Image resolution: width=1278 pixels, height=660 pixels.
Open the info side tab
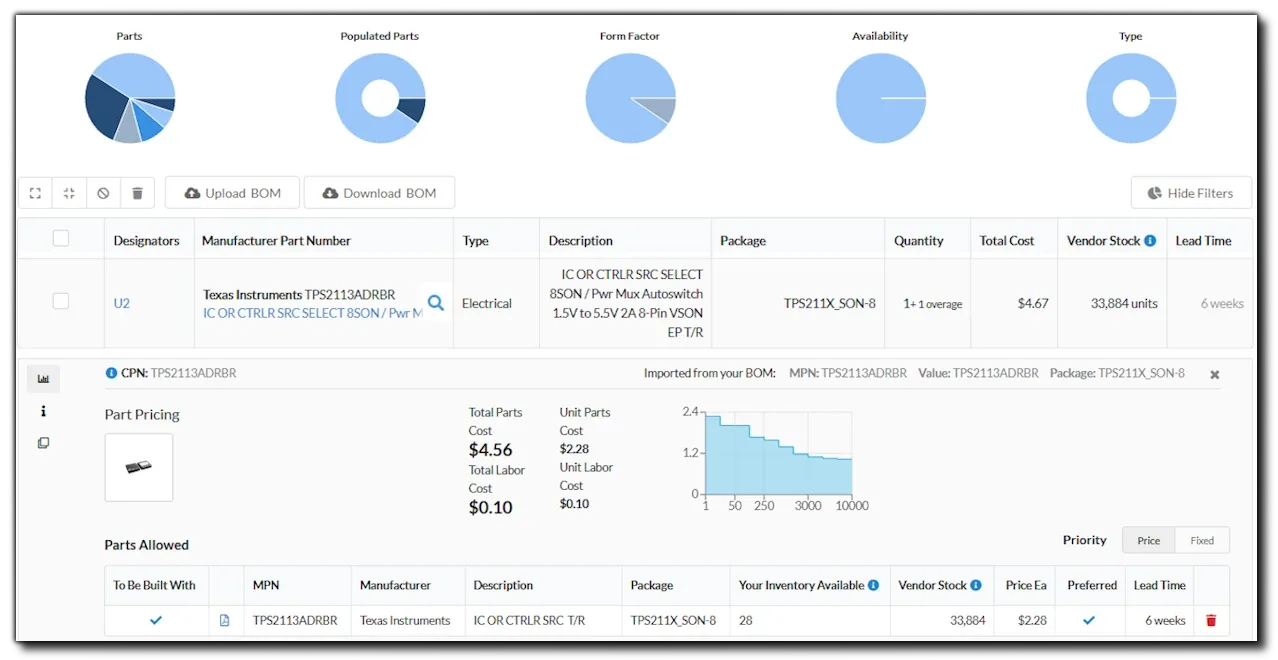tap(43, 411)
